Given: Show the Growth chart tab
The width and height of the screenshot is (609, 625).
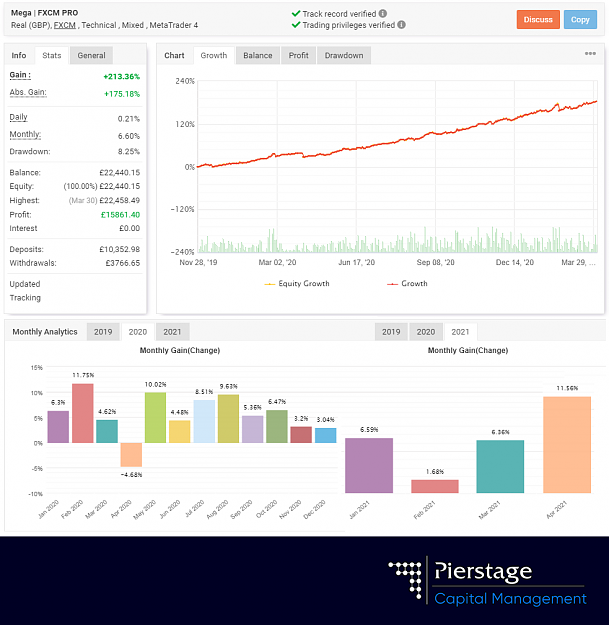Looking at the screenshot, I should pos(214,55).
